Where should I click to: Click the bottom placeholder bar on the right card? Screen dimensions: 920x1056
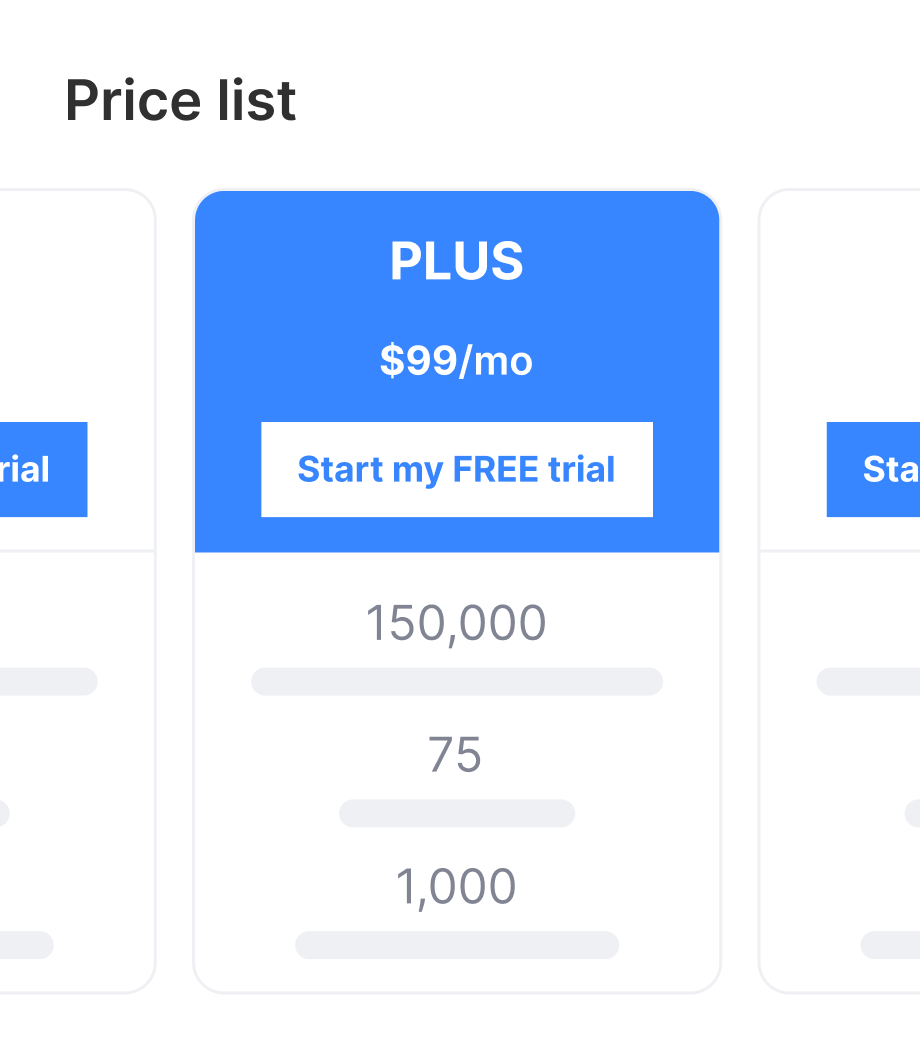(x=890, y=945)
